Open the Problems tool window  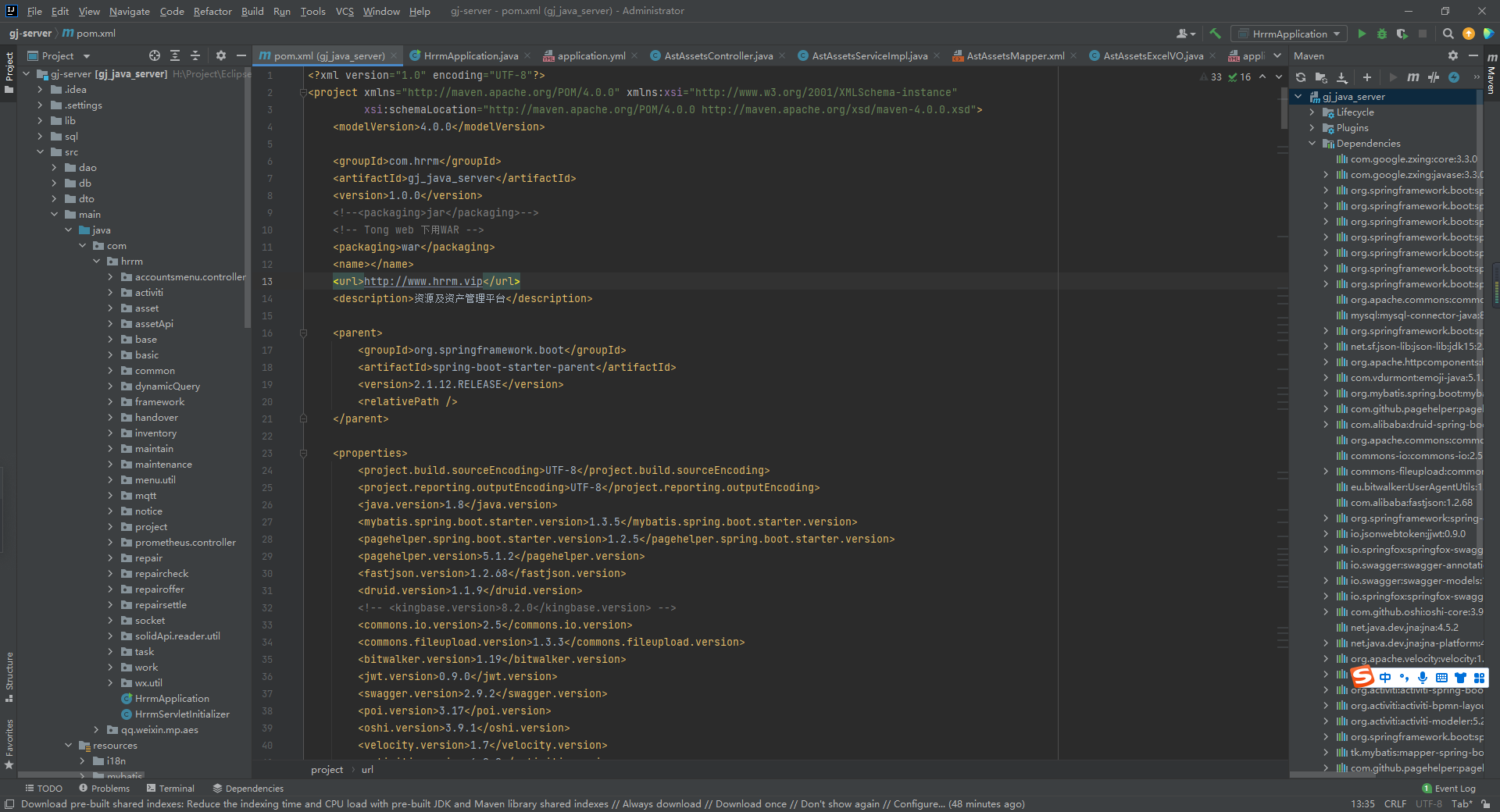(104, 789)
